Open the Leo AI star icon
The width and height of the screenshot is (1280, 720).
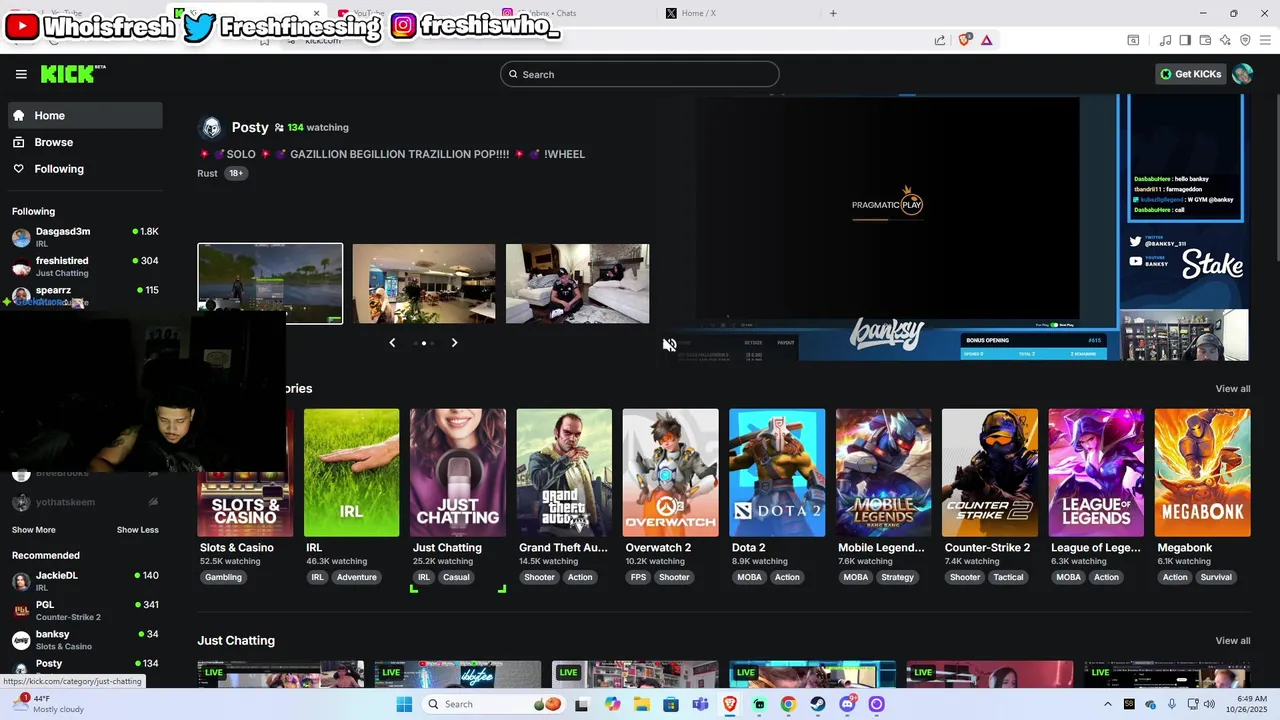pyautogui.click(x=1225, y=40)
